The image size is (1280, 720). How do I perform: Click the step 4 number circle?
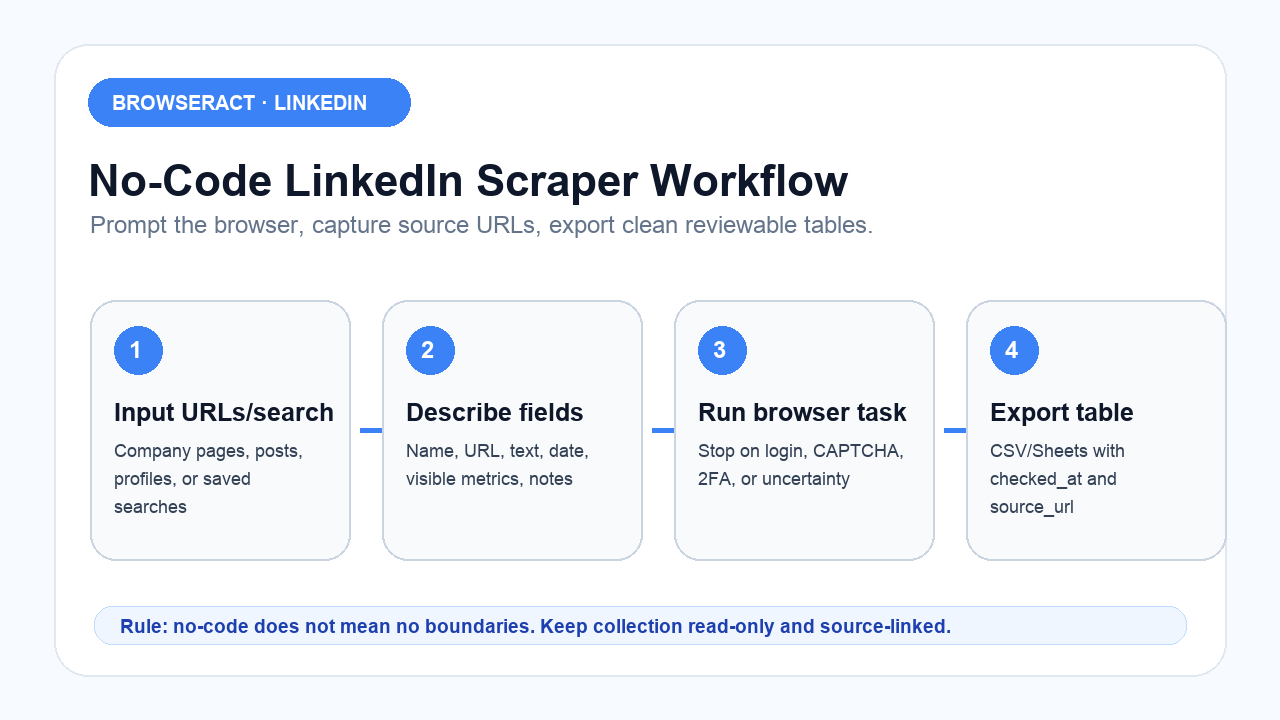pos(1014,350)
